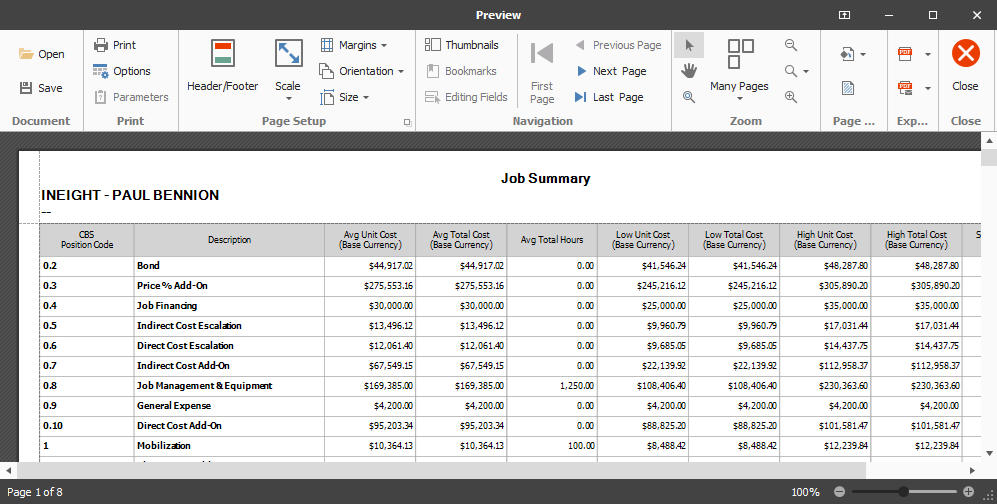Select the Hand tool

coord(688,71)
